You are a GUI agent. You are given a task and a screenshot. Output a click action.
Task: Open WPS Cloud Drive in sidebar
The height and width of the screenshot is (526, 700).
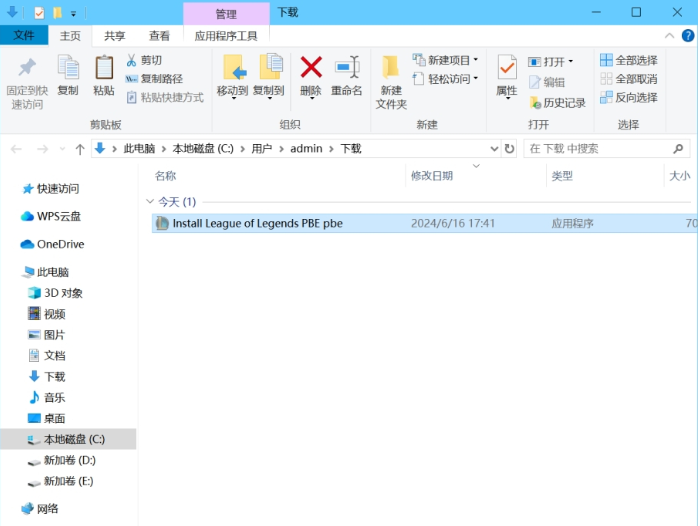(x=51, y=216)
